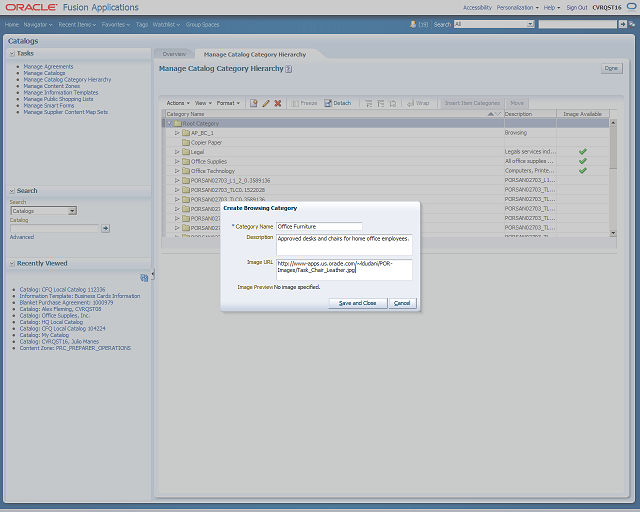Image resolution: width=640 pixels, height=512 pixels.
Task: Collapse the left pane using splitter arrow
Action: click(x=153, y=275)
